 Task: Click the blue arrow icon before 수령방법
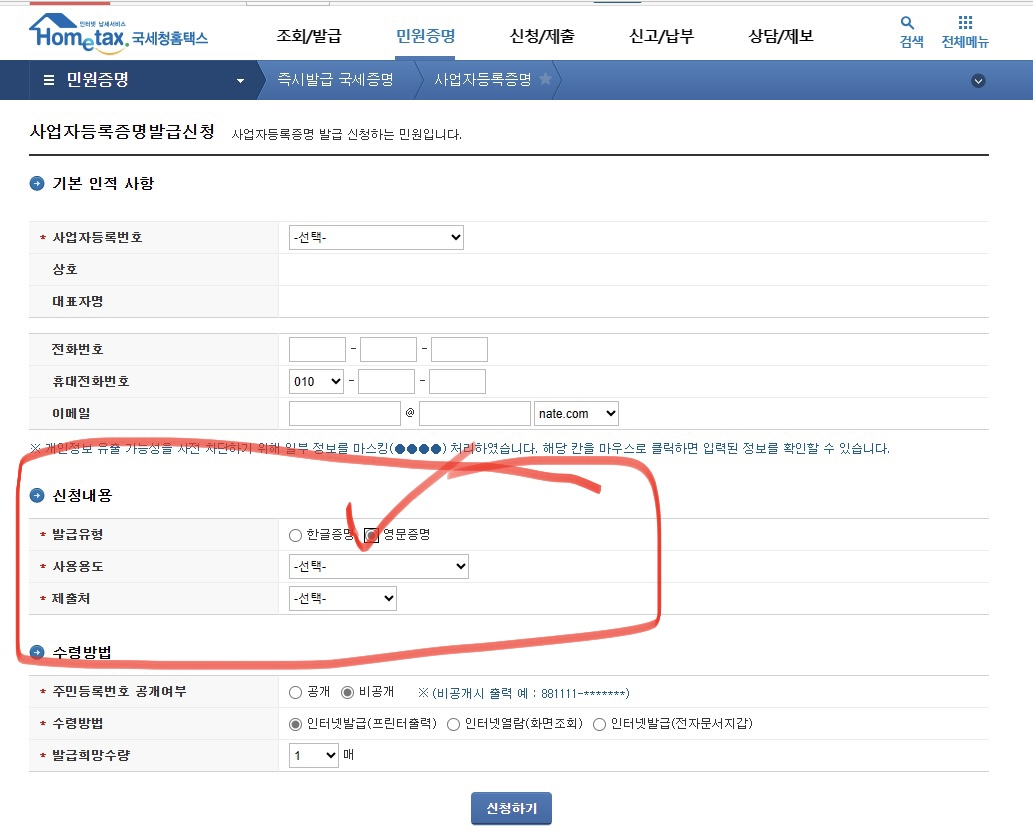36,651
